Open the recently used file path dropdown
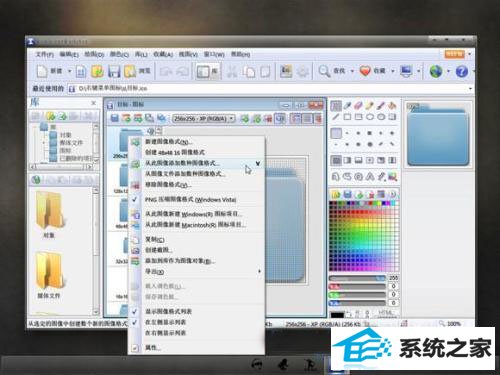This screenshot has width=500, height=375. coord(470,89)
